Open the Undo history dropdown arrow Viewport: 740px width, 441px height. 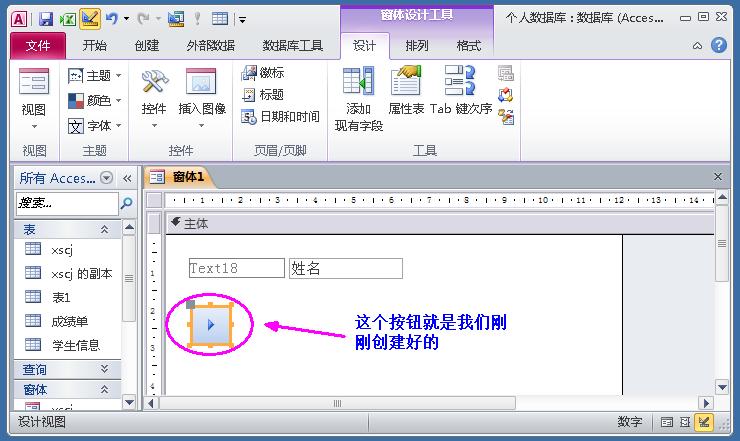[x=126, y=19]
